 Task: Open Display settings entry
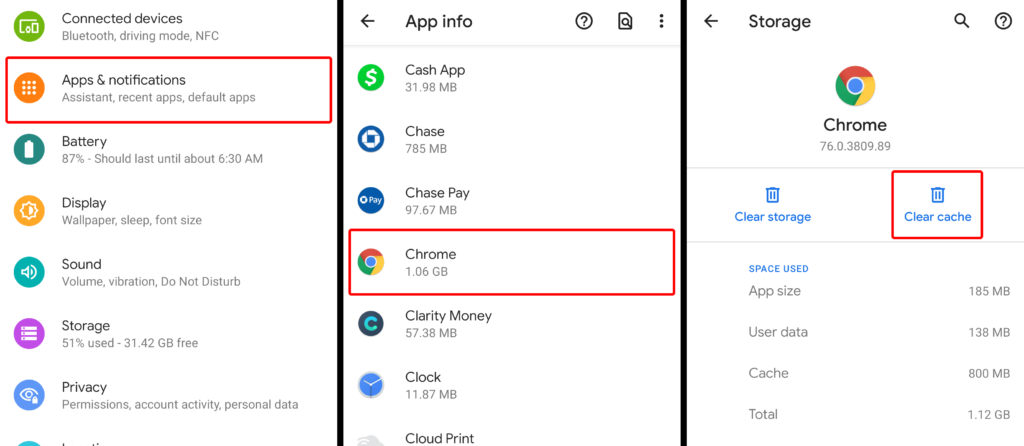168,211
